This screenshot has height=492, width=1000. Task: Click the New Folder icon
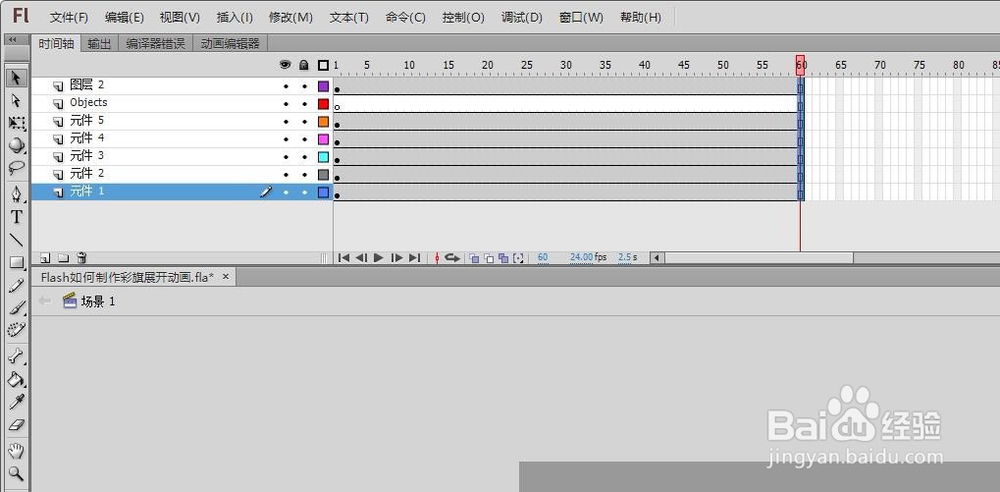coord(63,258)
